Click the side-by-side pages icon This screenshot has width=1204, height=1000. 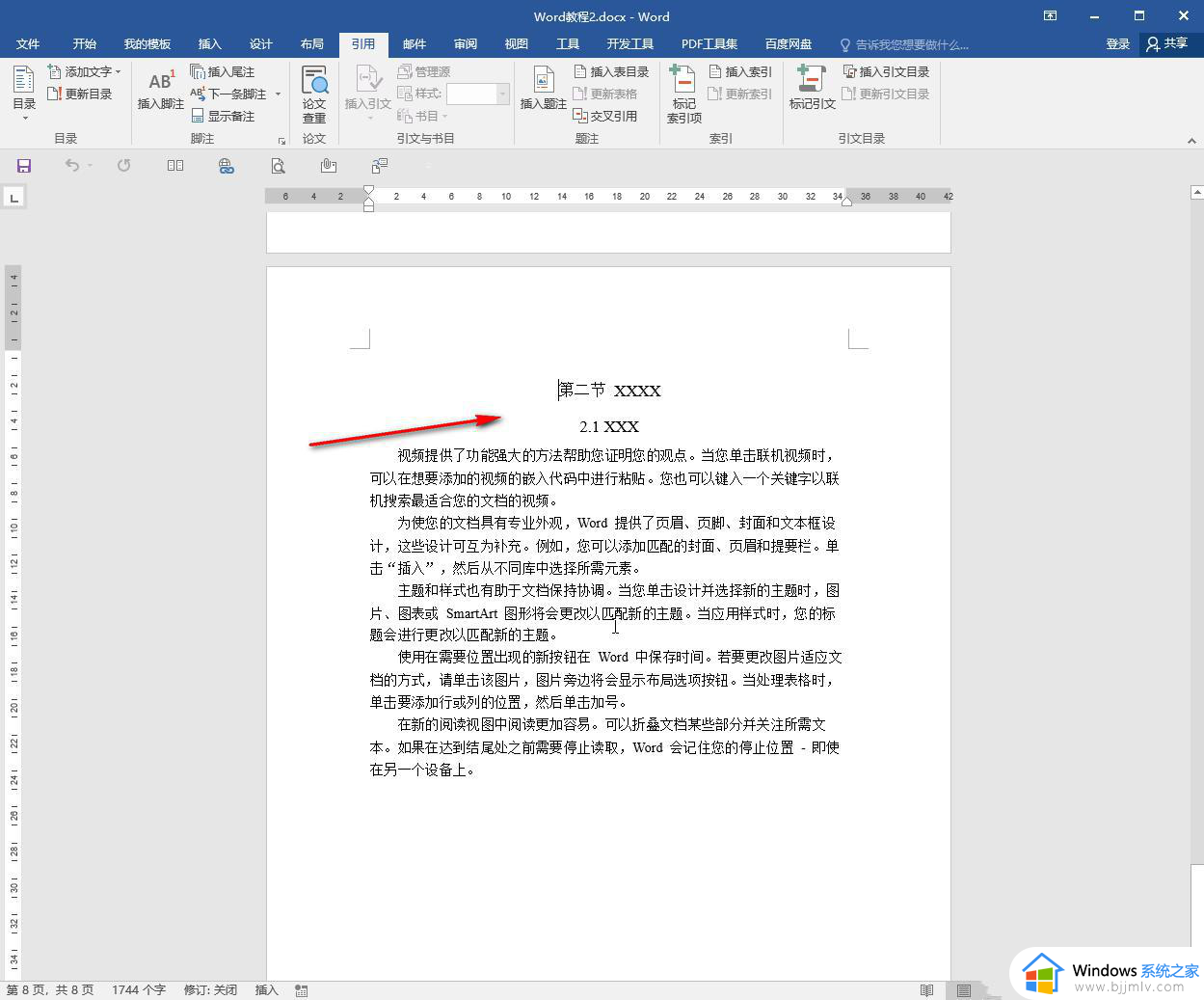point(175,166)
